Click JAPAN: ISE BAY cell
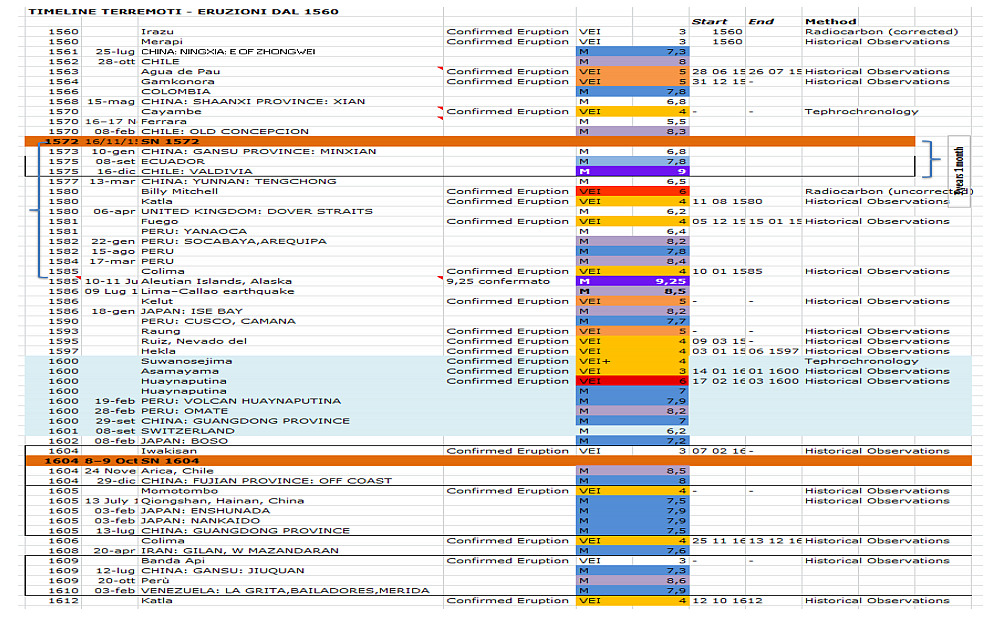1000x618 pixels. tap(191, 311)
